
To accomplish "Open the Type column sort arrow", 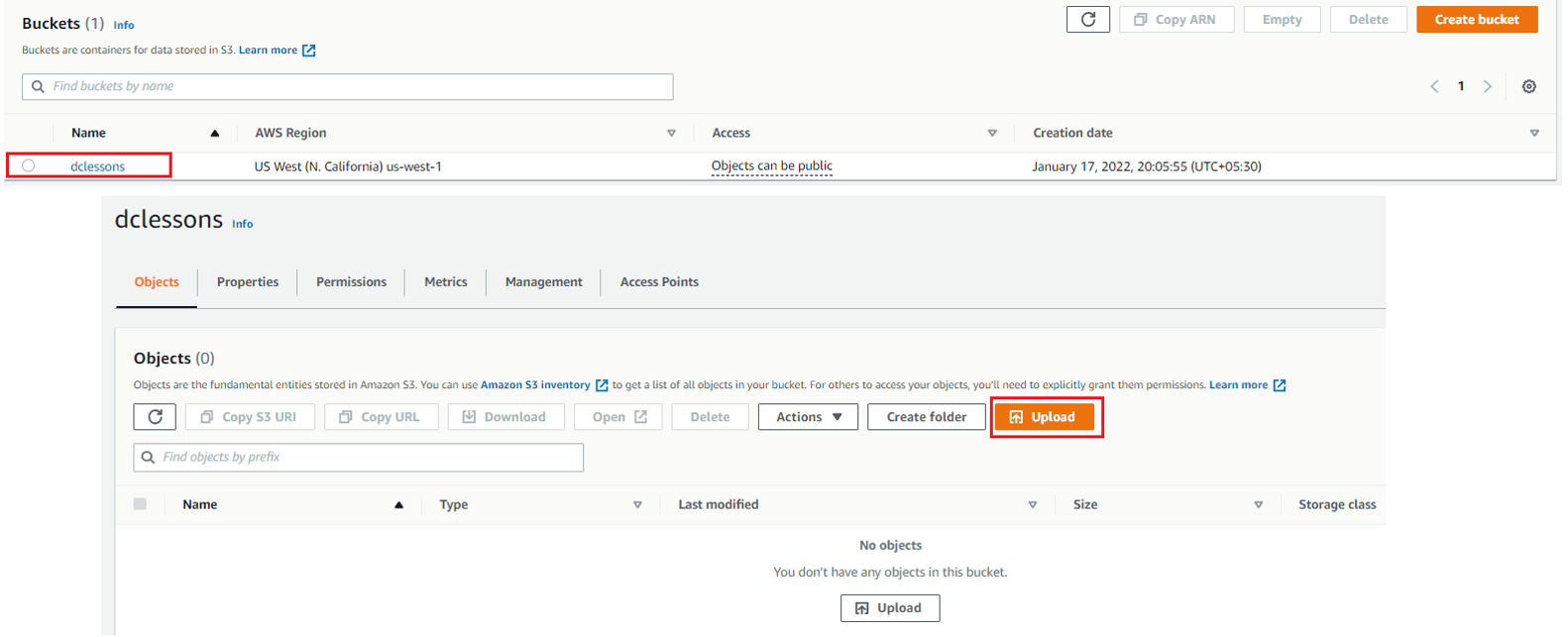I will coord(637,505).
